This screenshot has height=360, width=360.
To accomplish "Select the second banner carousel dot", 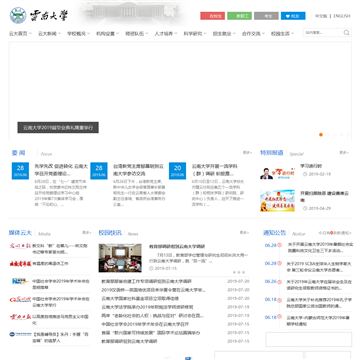I will click(x=328, y=135).
